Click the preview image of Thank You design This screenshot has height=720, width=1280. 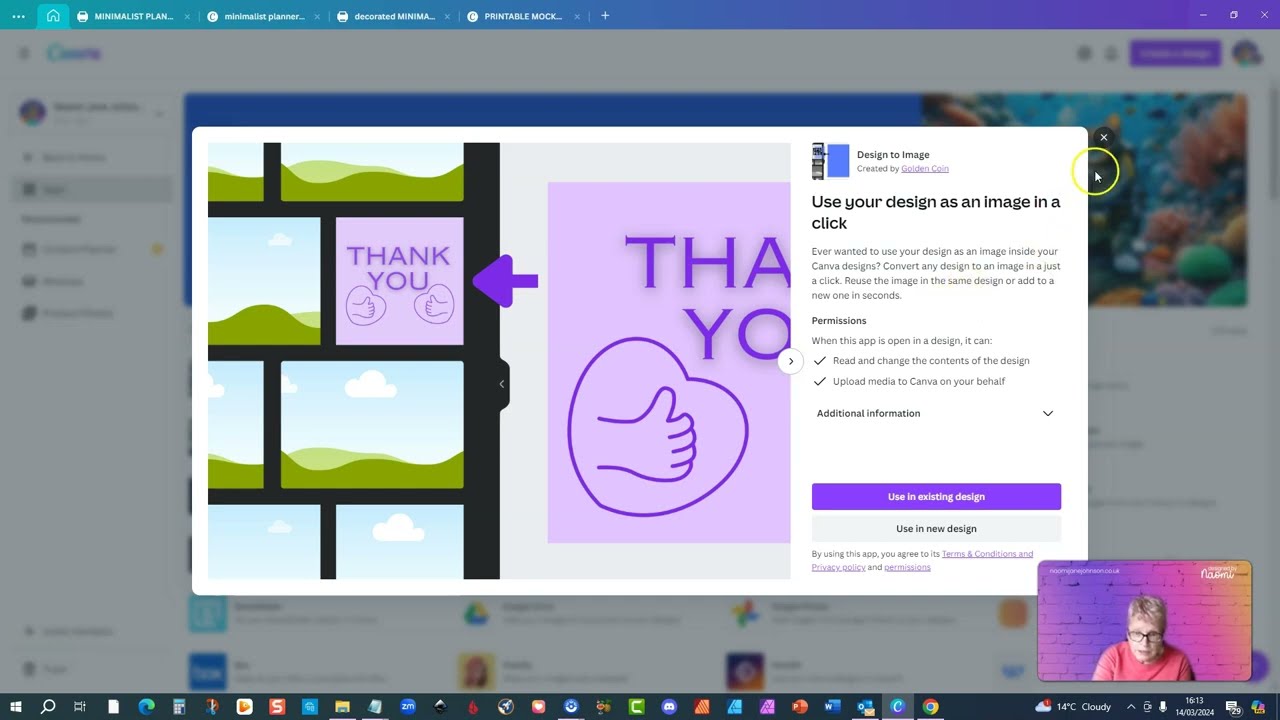(499, 361)
